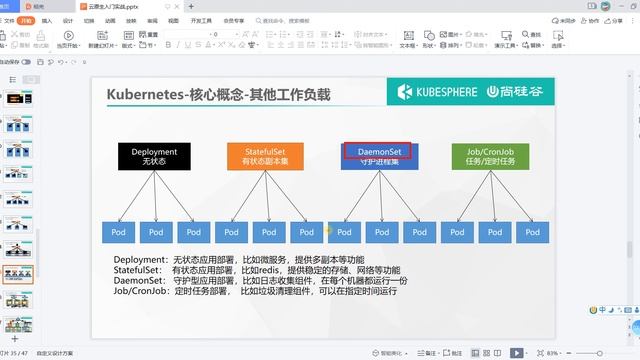Click the sync status button

563,20
